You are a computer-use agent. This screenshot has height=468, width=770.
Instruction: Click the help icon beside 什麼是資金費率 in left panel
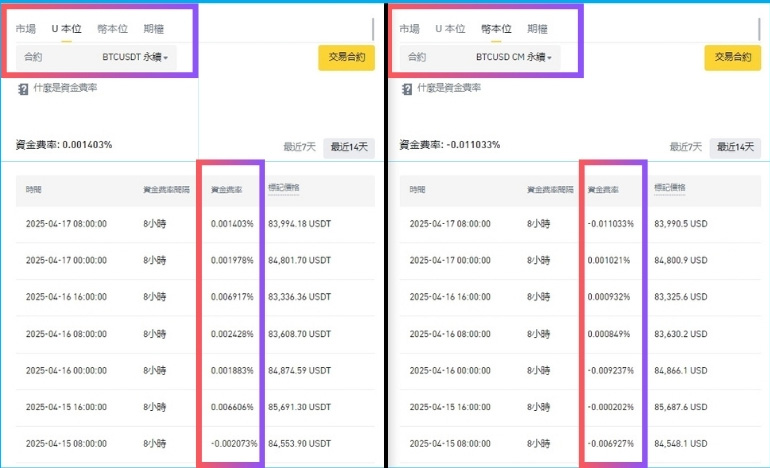pos(23,89)
